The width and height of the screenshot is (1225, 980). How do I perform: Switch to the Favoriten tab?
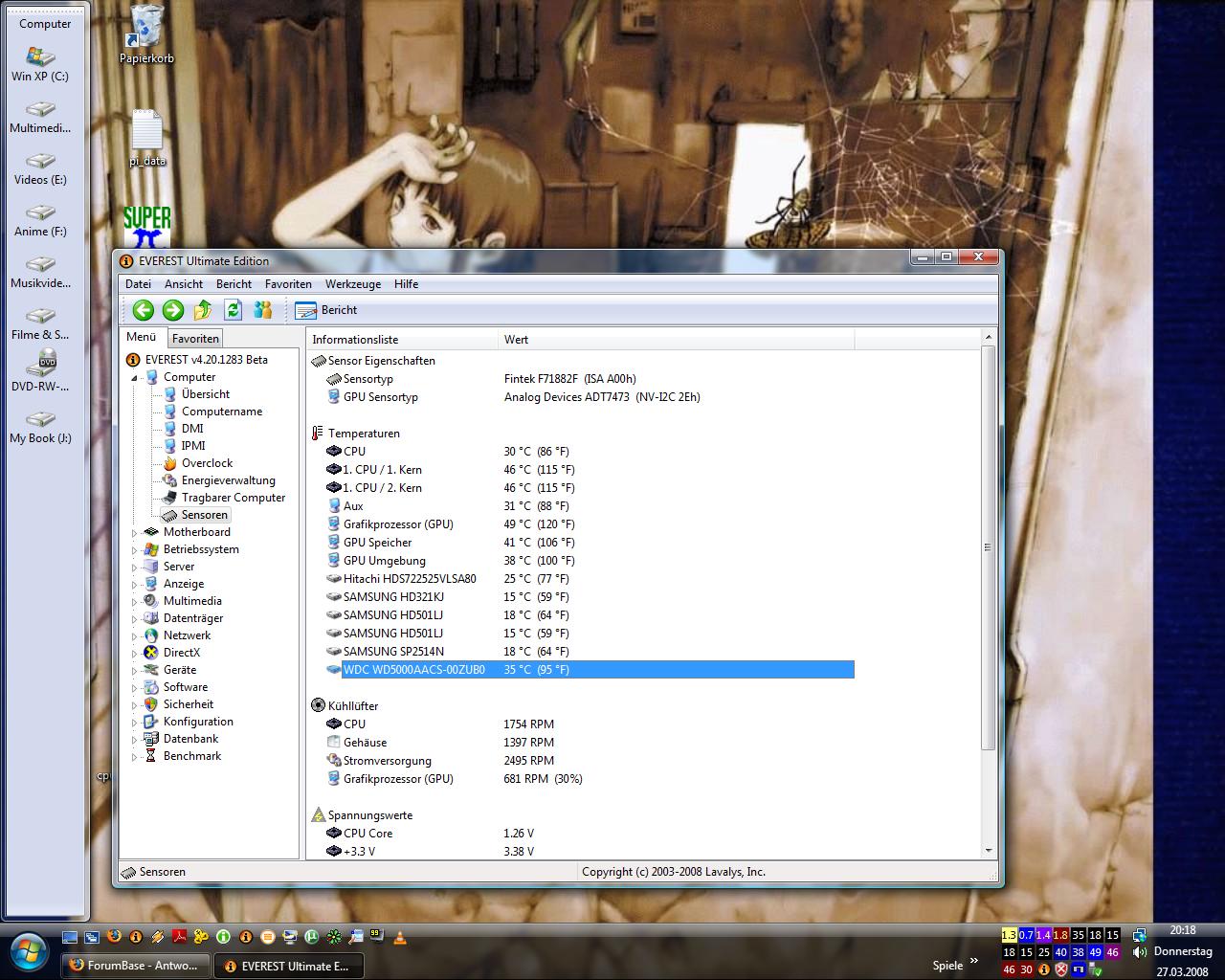195,339
